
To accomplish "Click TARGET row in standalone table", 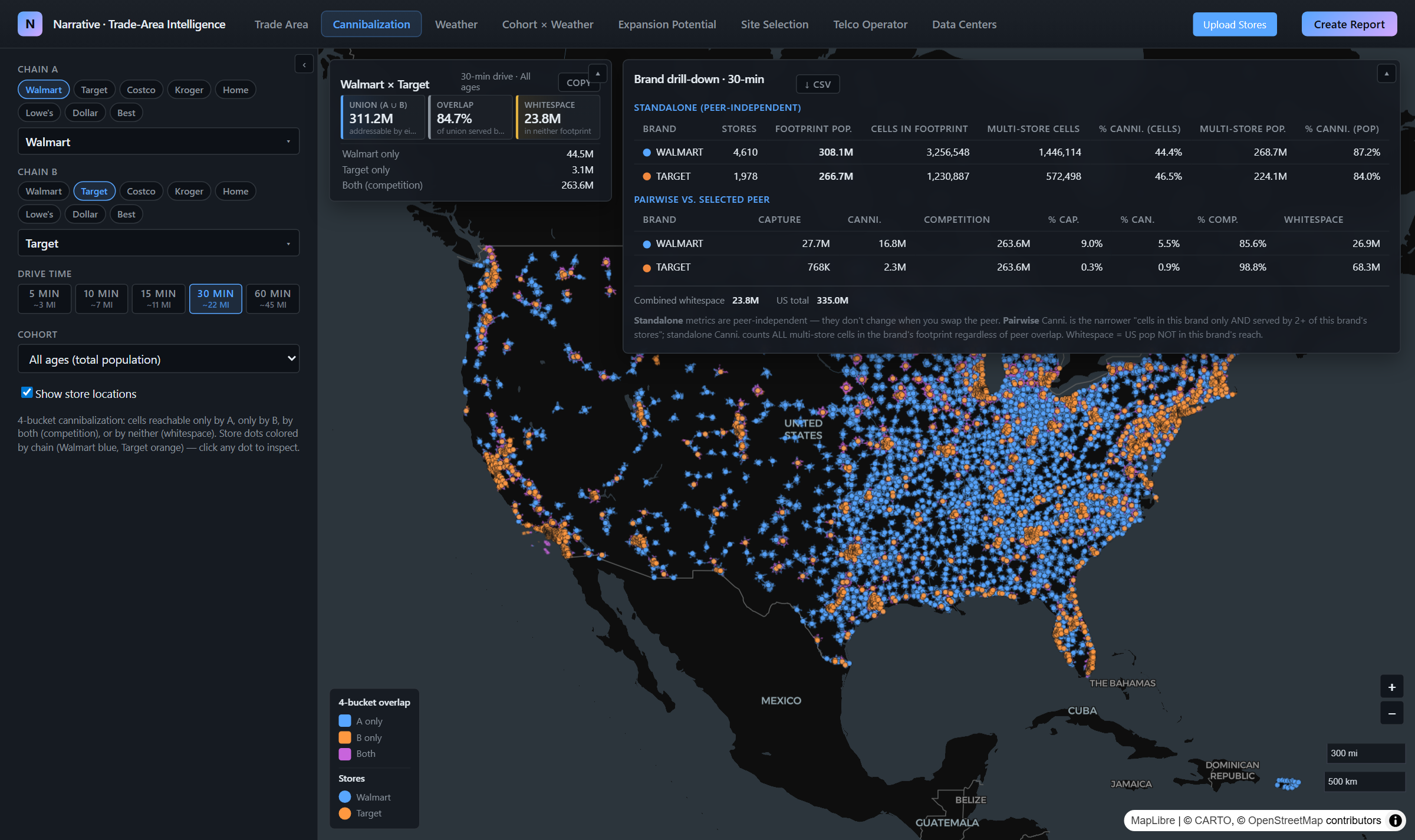I will (x=1011, y=176).
